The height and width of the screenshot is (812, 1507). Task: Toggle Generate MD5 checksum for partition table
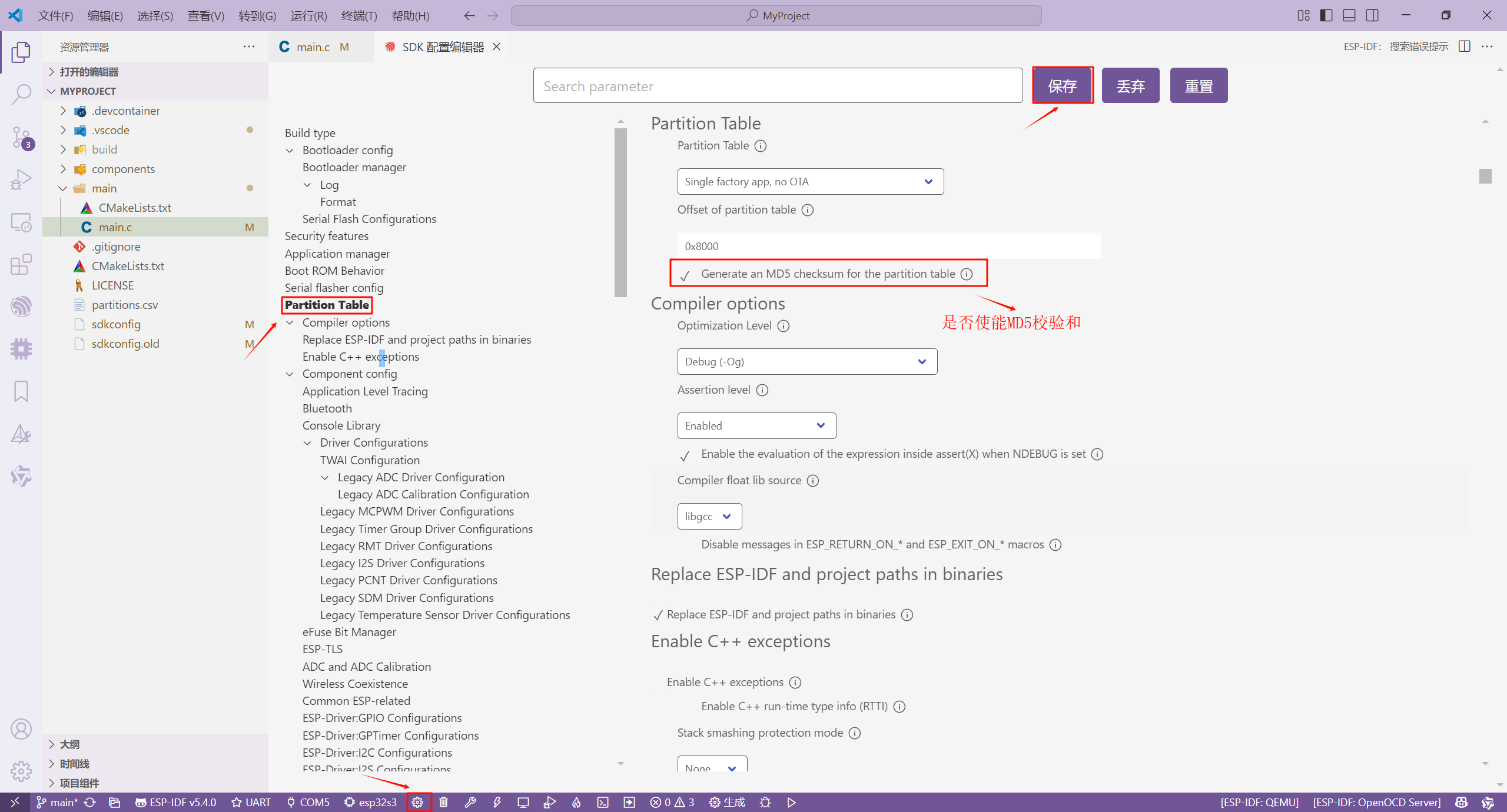coord(685,275)
